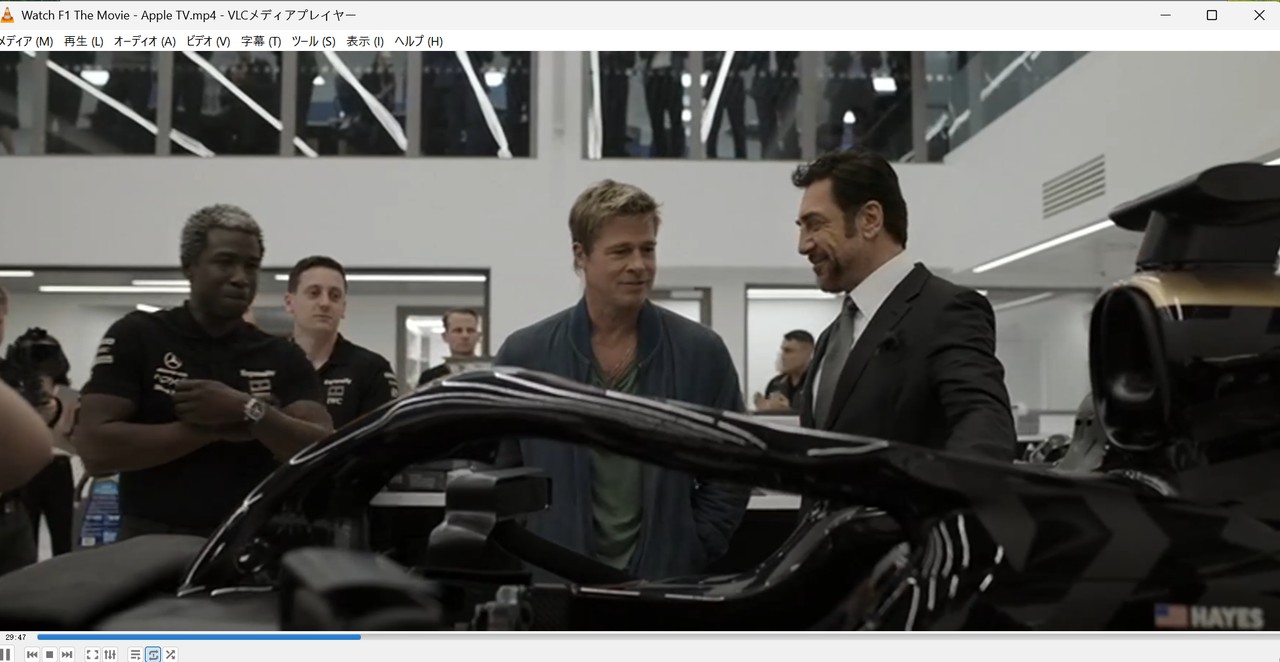Viewport: 1280px width, 662px height.
Task: Skip to next media track
Action: coord(67,655)
